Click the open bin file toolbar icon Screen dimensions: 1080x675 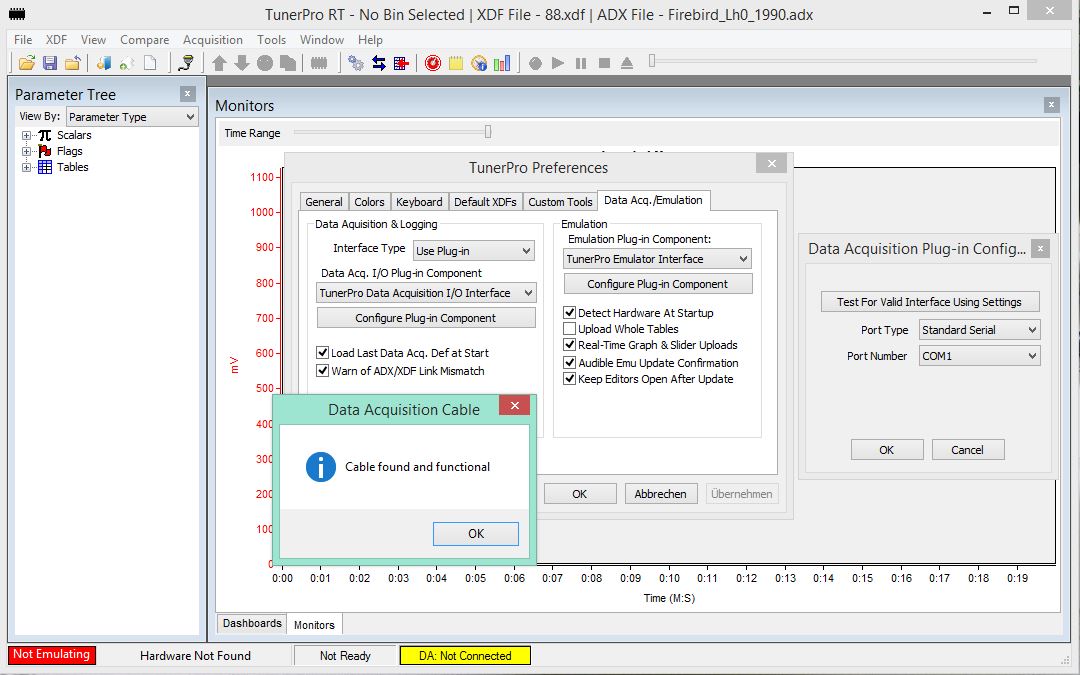(27, 63)
